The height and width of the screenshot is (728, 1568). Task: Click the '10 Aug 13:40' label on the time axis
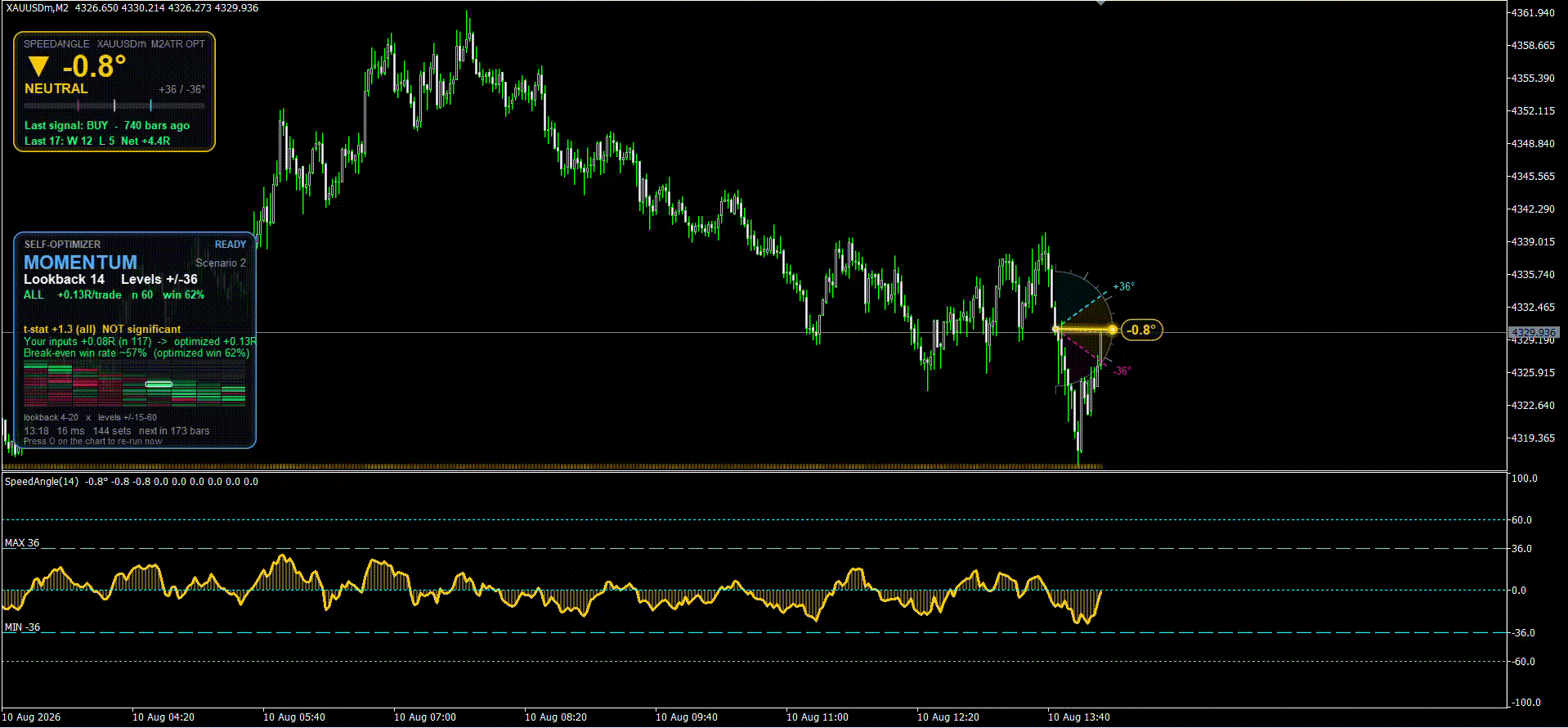pos(1079,717)
